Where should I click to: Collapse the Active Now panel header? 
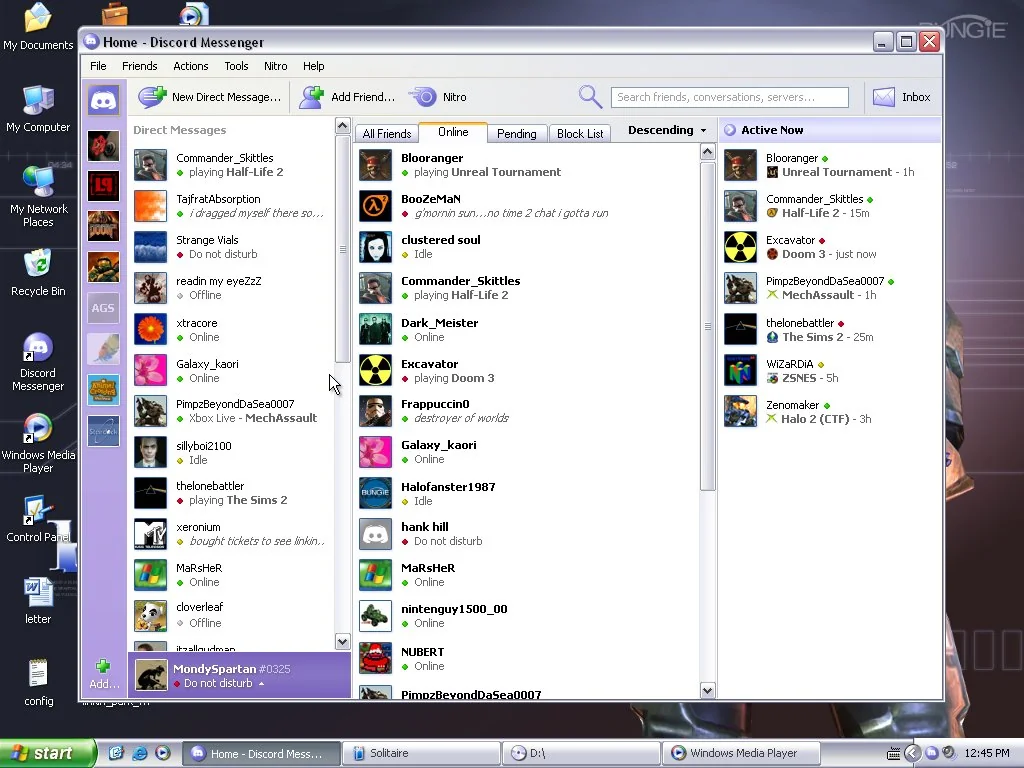(x=729, y=130)
